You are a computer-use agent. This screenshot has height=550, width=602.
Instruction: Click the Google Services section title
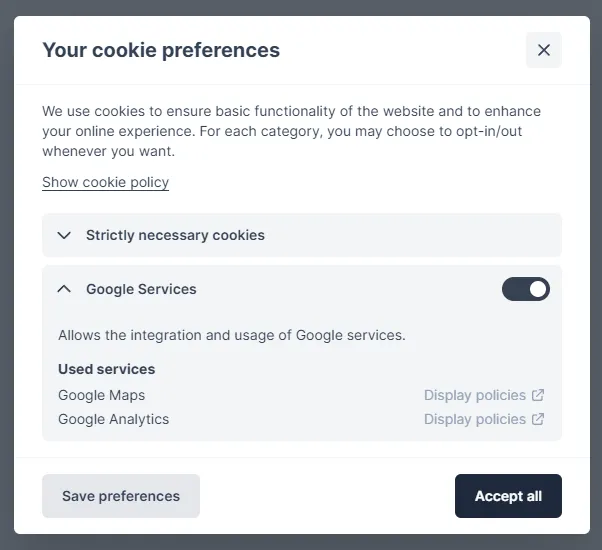[141, 289]
